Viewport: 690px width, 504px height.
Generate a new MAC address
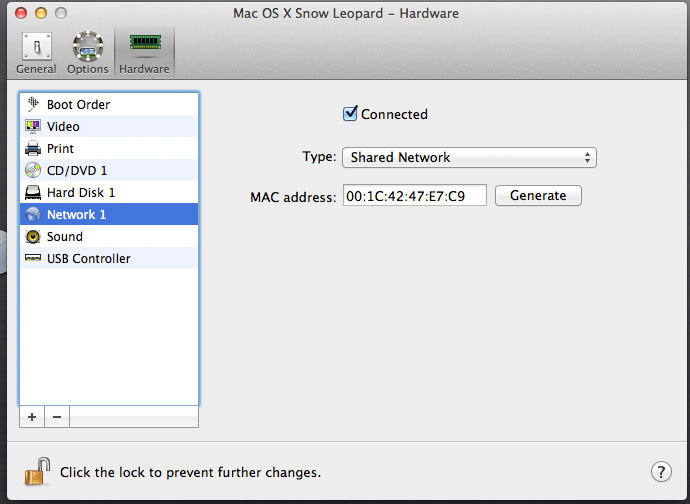[x=538, y=195]
